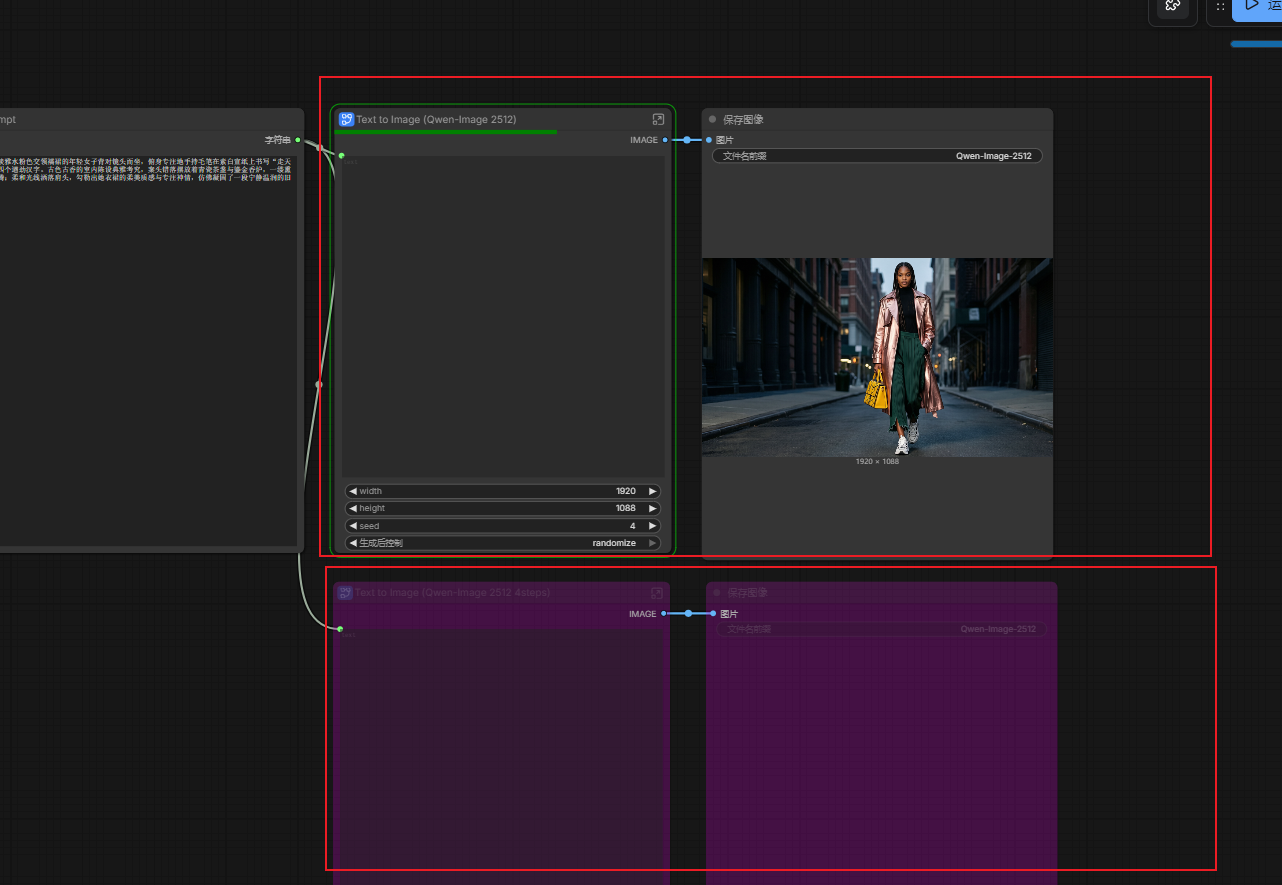Click expand icon on the 4steps node
This screenshot has height=885, width=1282.
(x=657, y=593)
